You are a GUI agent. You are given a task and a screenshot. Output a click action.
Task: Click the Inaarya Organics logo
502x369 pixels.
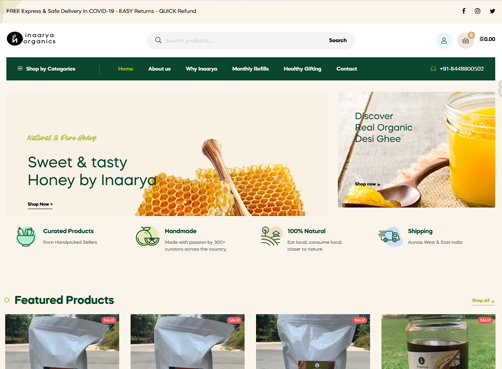point(31,39)
